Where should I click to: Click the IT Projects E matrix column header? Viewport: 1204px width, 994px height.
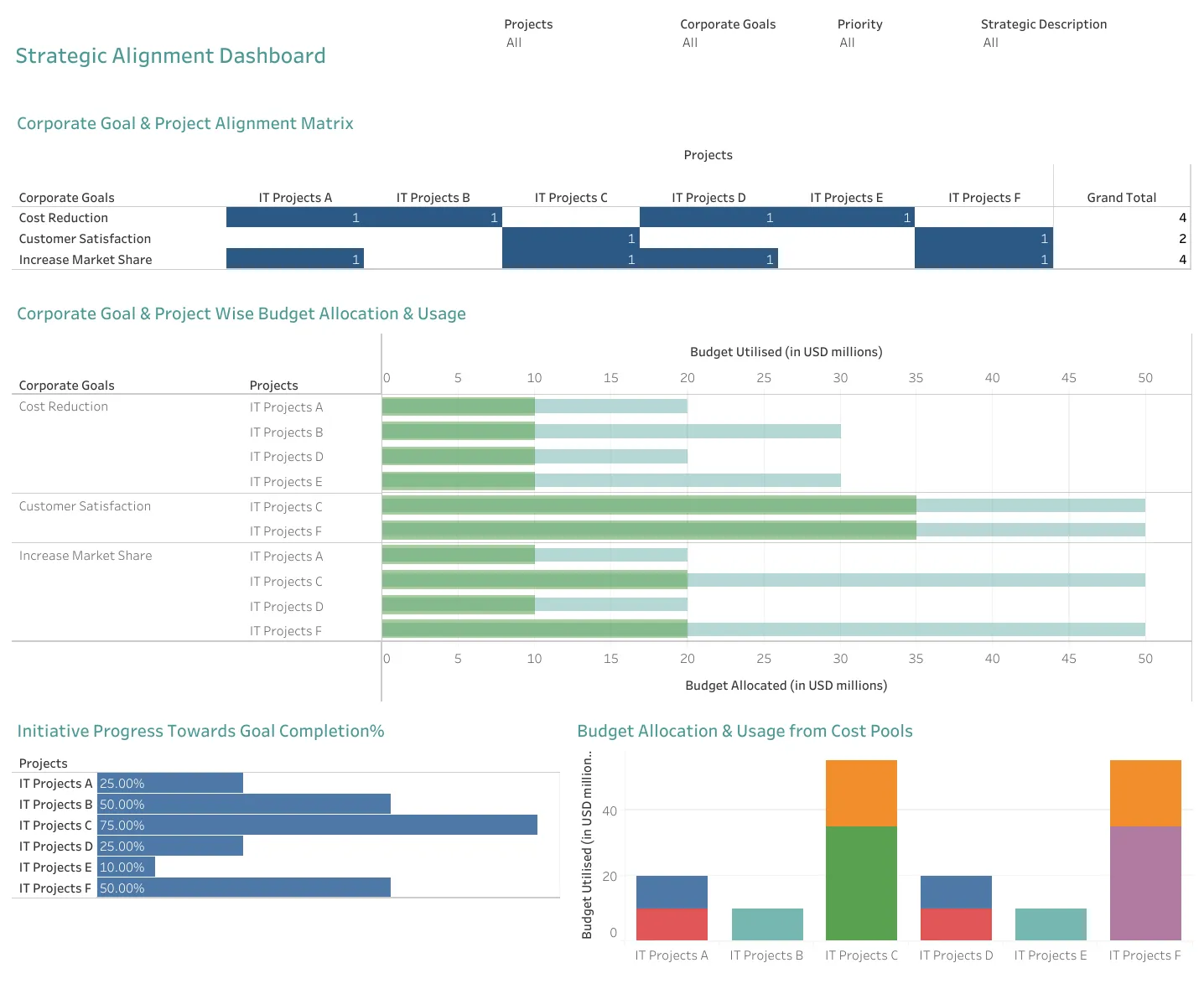tap(847, 198)
